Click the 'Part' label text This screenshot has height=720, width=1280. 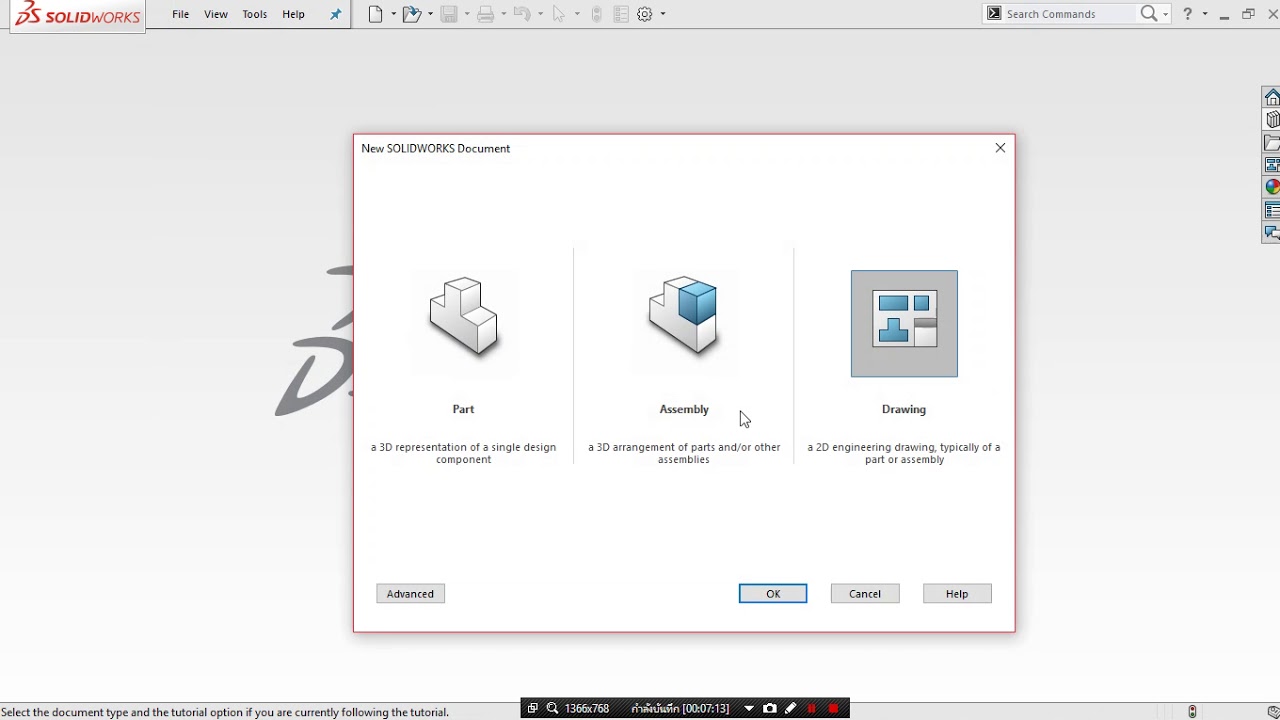pyautogui.click(x=463, y=409)
